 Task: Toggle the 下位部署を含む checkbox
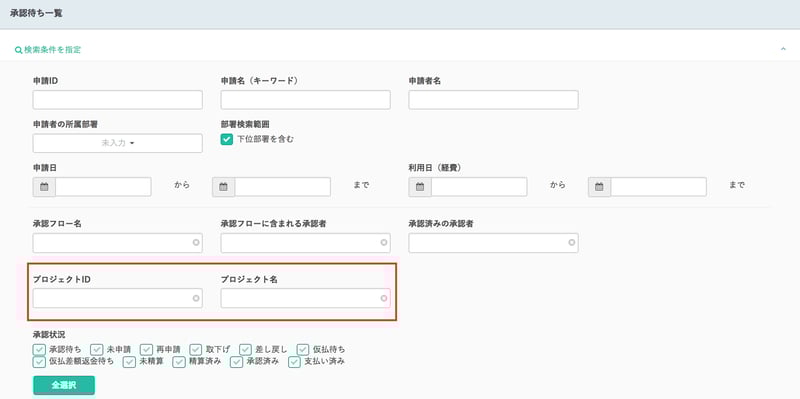click(227, 139)
